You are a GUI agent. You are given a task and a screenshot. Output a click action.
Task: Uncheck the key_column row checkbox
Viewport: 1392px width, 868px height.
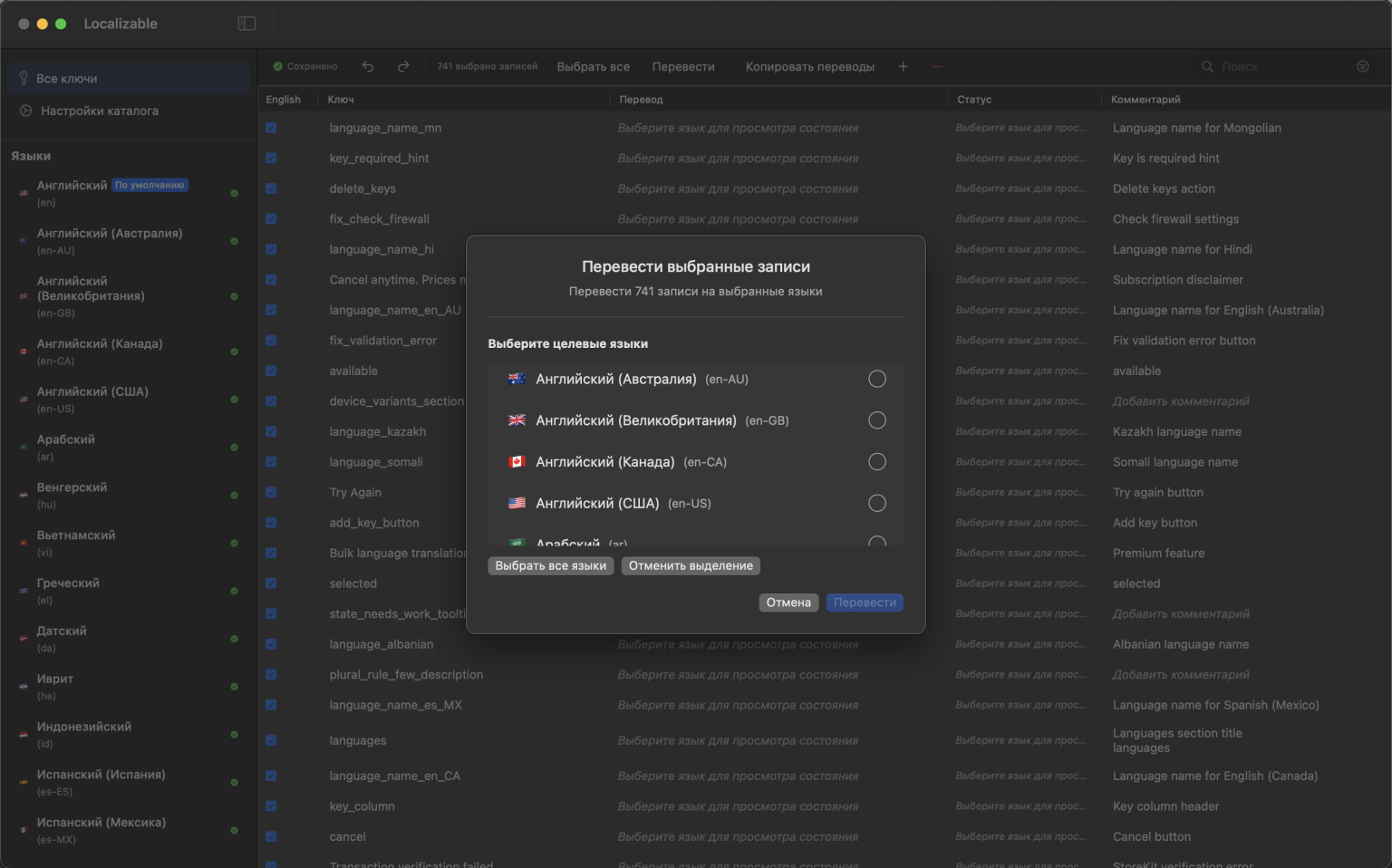(x=271, y=806)
